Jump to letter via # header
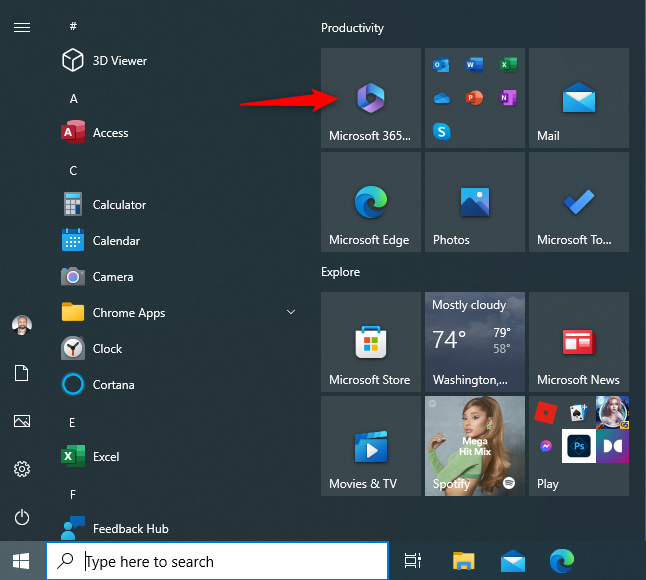The height and width of the screenshot is (580, 646). 73,26
